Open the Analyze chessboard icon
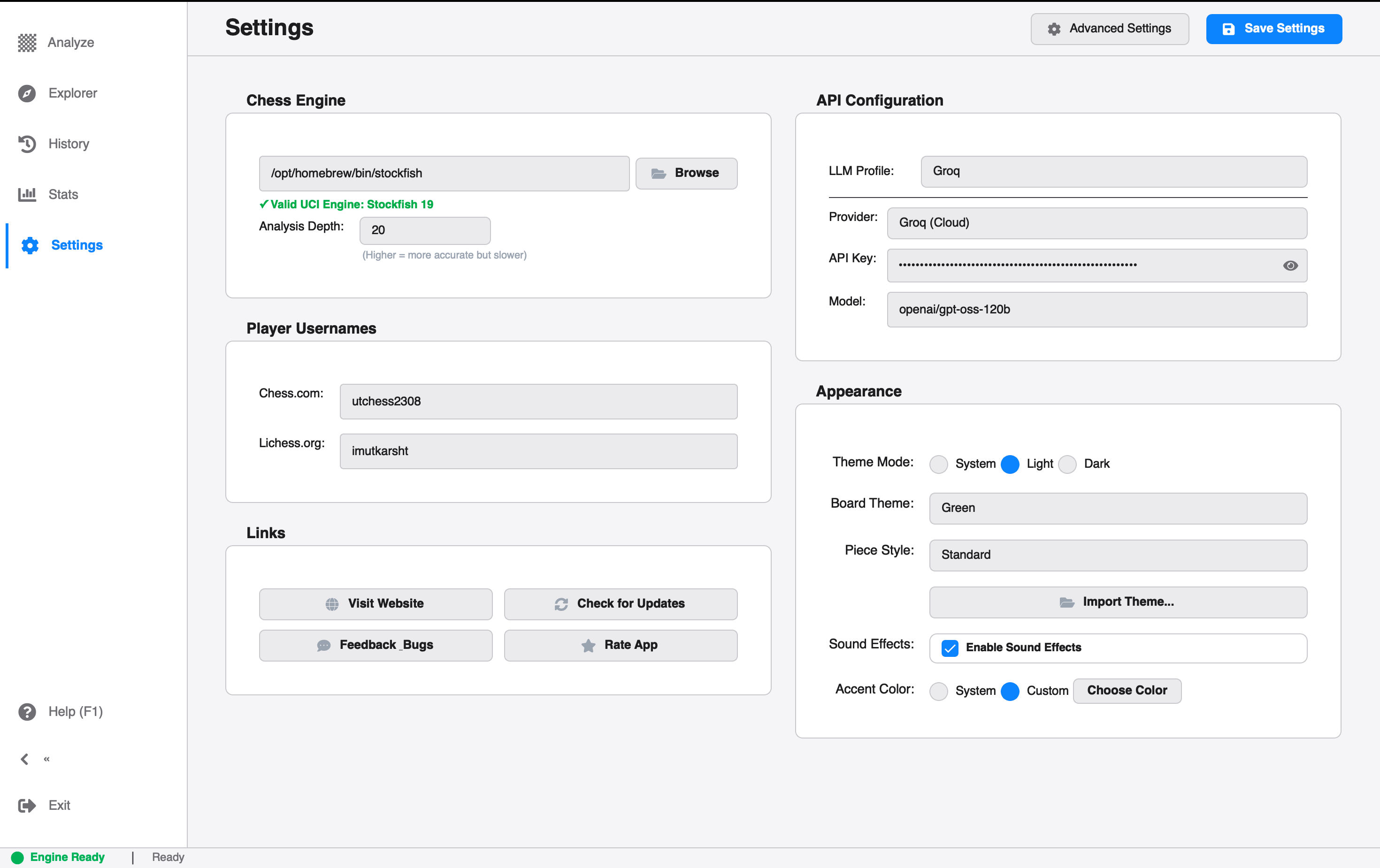This screenshot has width=1380, height=868. [27, 42]
